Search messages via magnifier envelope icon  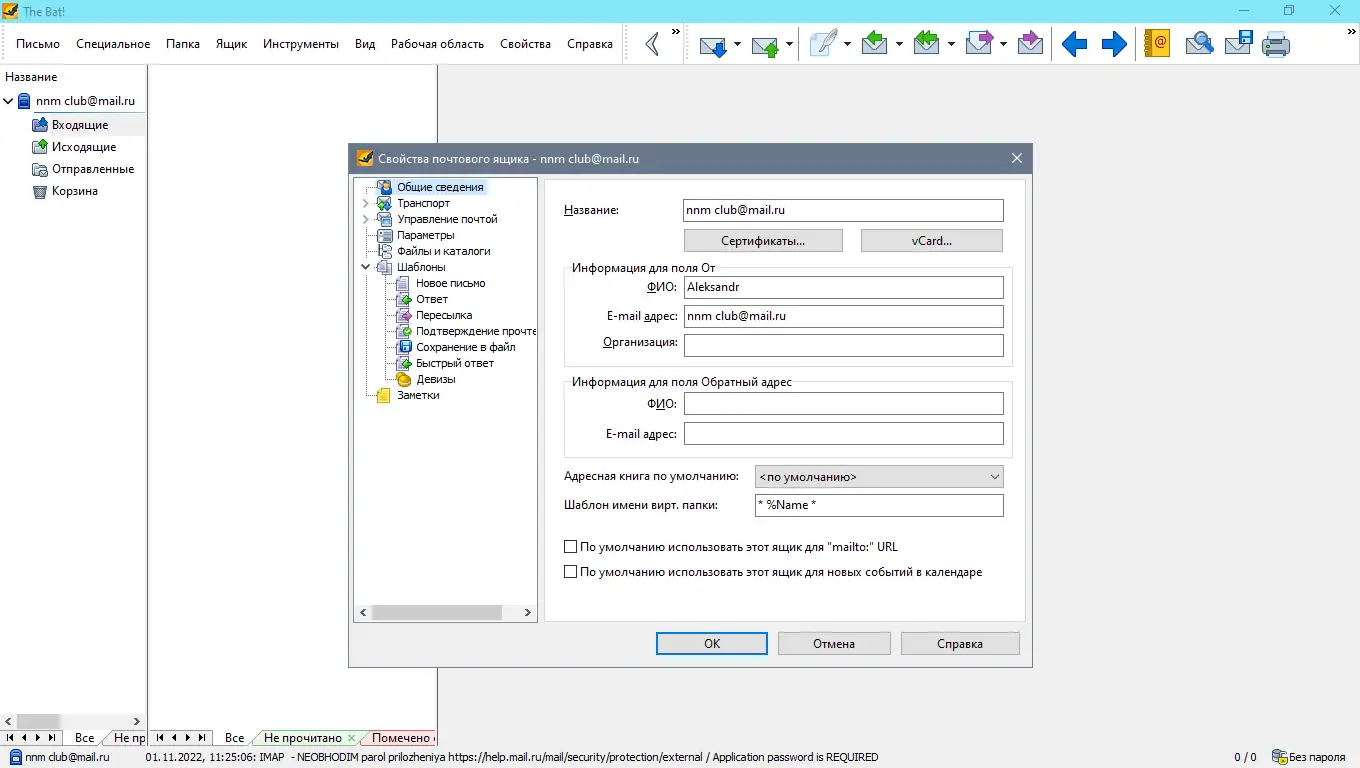1199,44
